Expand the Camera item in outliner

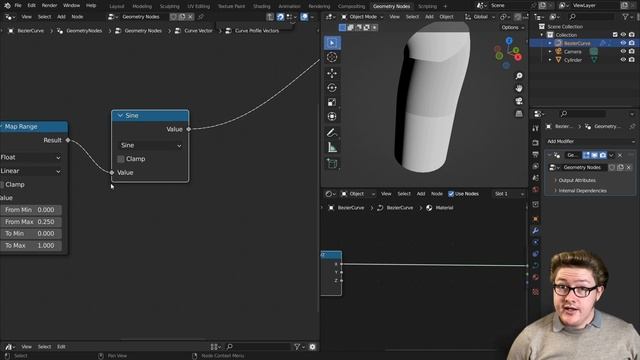tap(550, 52)
